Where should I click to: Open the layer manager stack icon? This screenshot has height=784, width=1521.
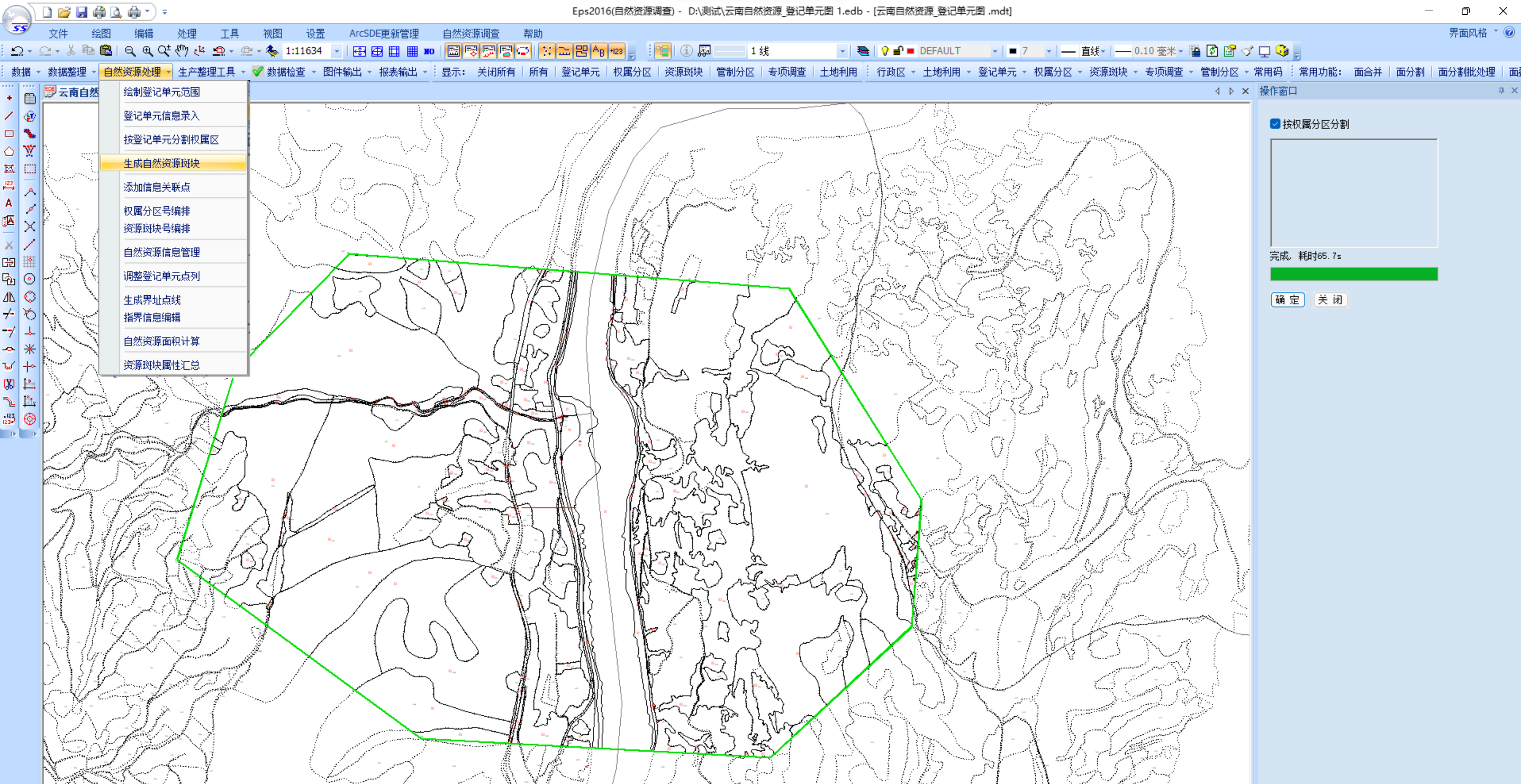coord(863,51)
